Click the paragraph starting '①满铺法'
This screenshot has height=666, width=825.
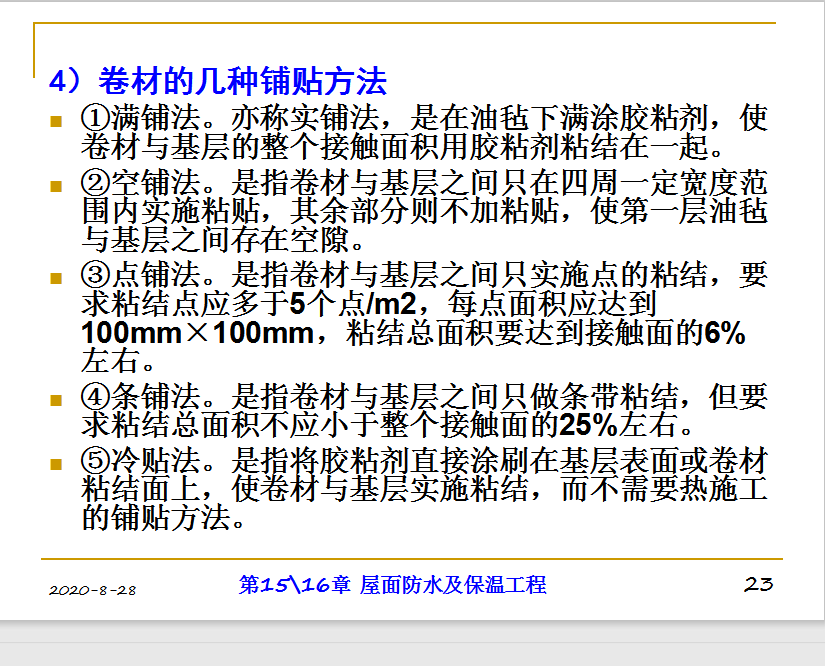pyautogui.click(x=425, y=132)
